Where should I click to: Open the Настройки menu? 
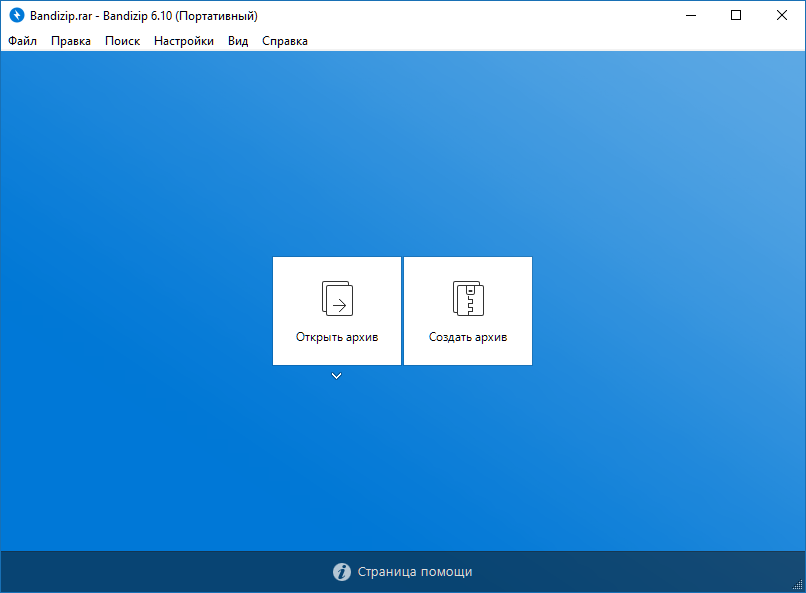click(x=184, y=41)
